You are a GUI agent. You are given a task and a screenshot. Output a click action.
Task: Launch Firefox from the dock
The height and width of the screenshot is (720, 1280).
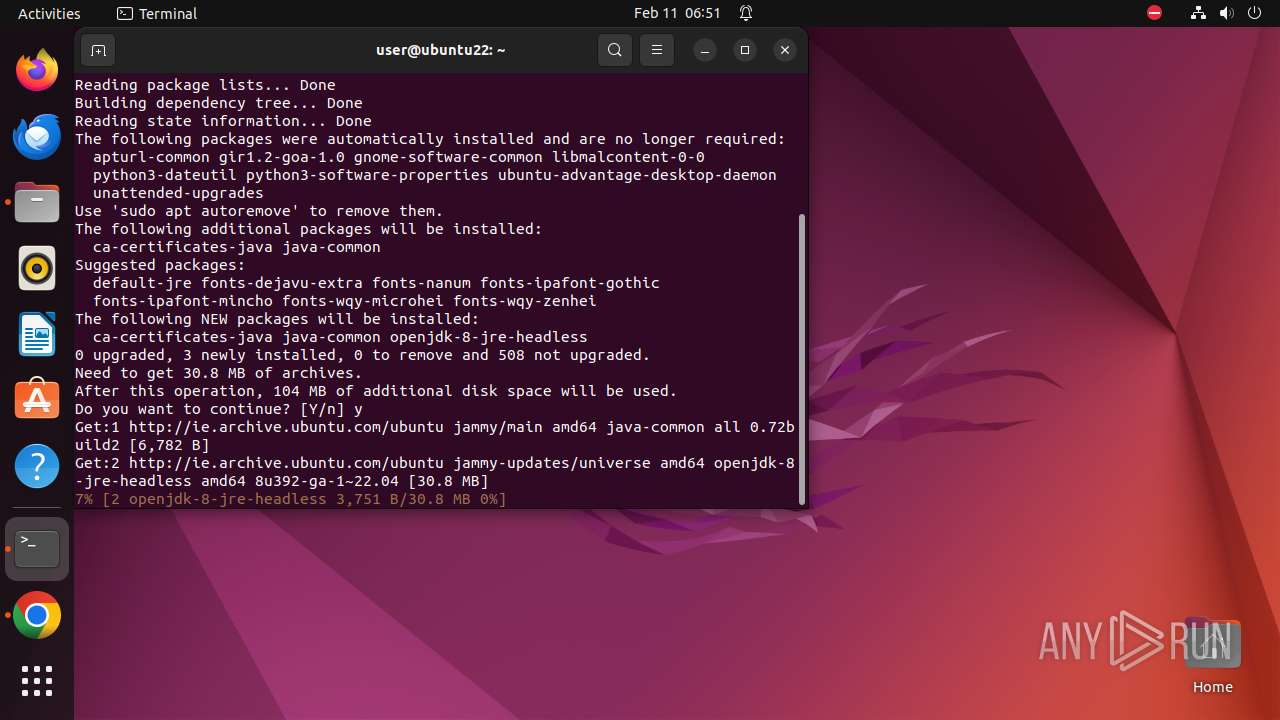(x=37, y=70)
